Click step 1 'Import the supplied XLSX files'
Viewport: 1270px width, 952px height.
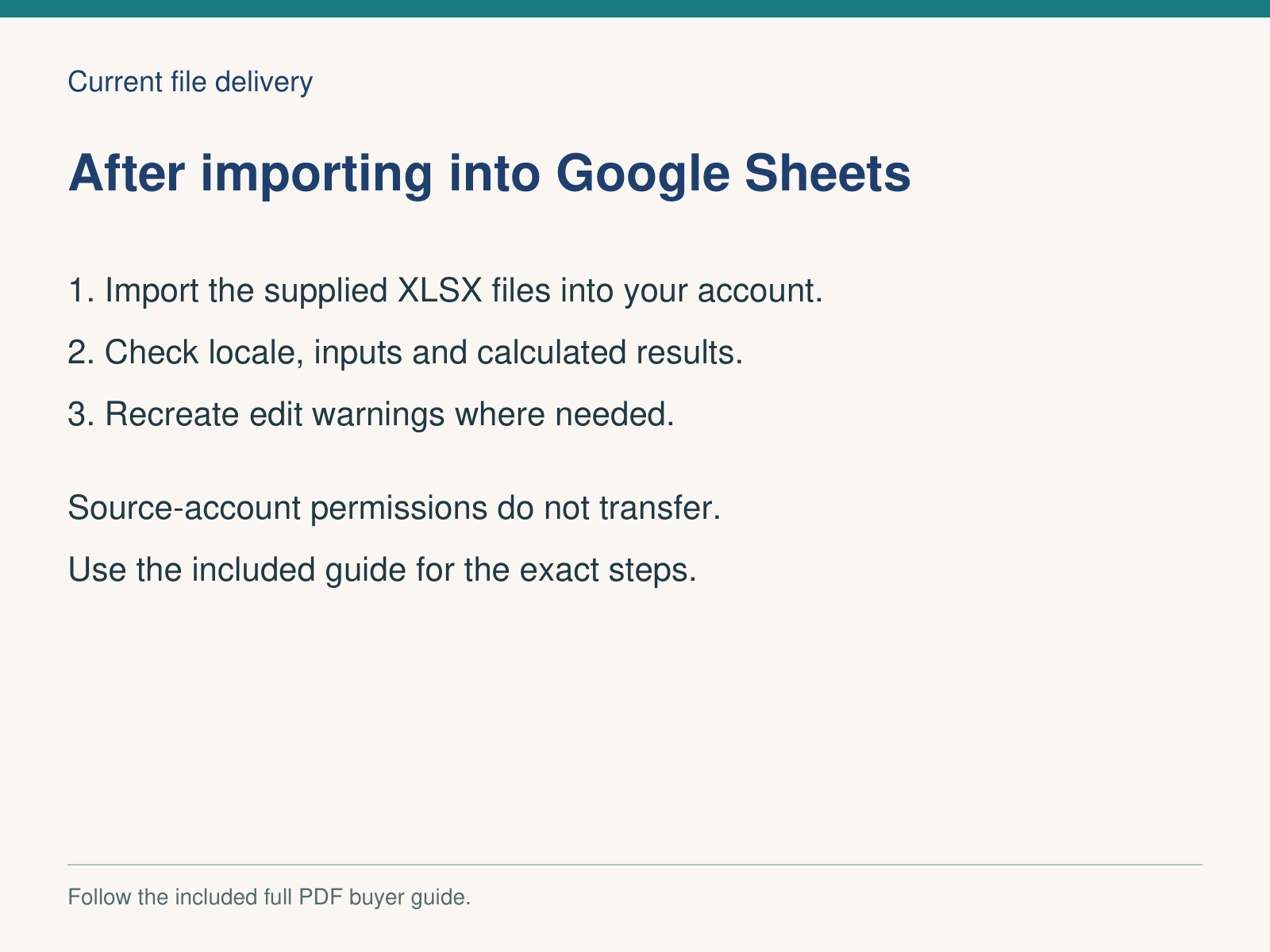pos(445,291)
